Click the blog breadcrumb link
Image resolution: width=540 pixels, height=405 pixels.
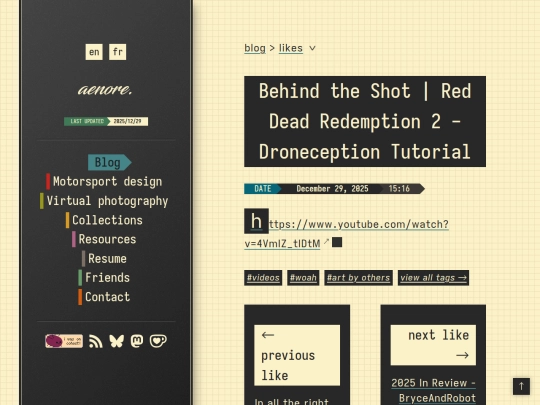point(255,48)
